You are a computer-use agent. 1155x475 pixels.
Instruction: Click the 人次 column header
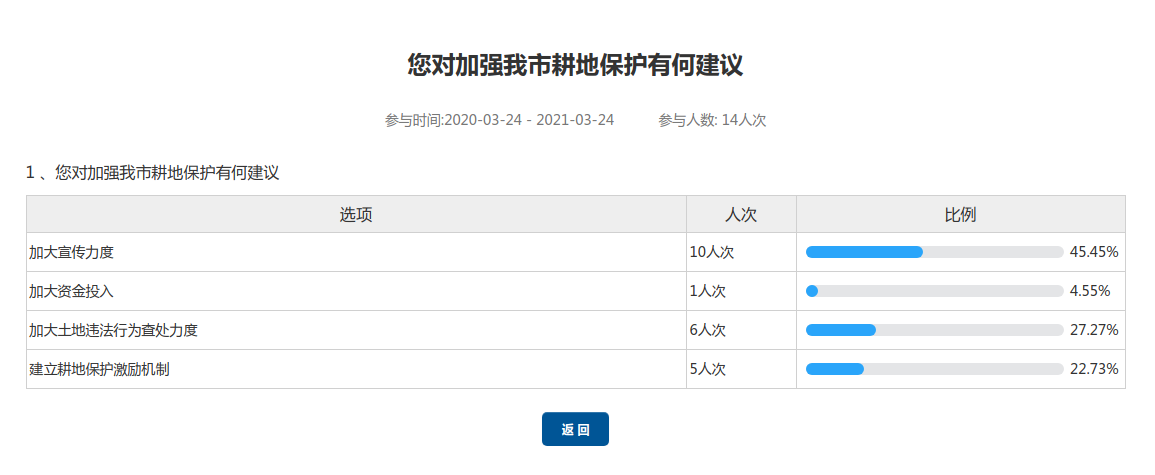[741, 214]
